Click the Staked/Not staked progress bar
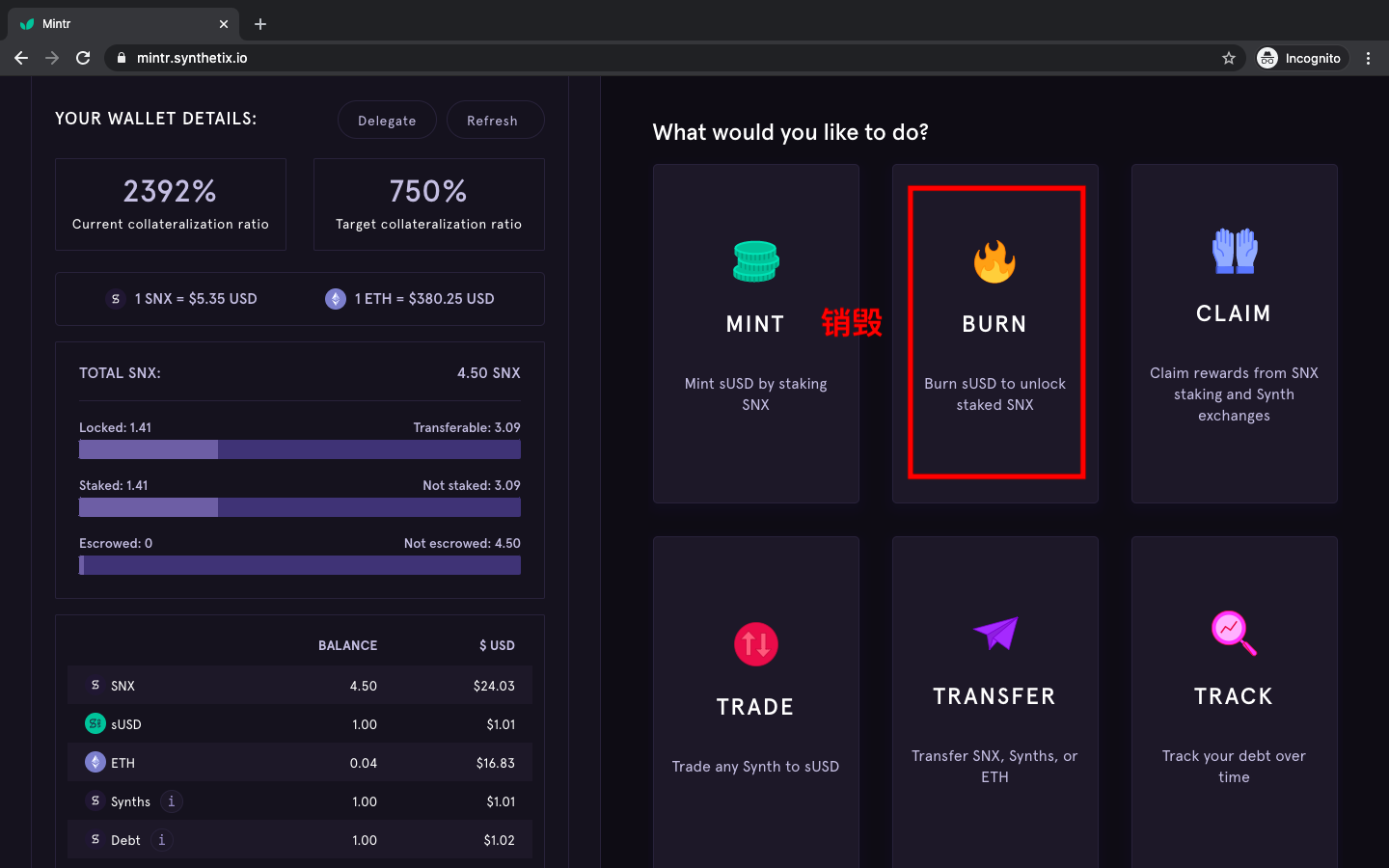 point(300,507)
